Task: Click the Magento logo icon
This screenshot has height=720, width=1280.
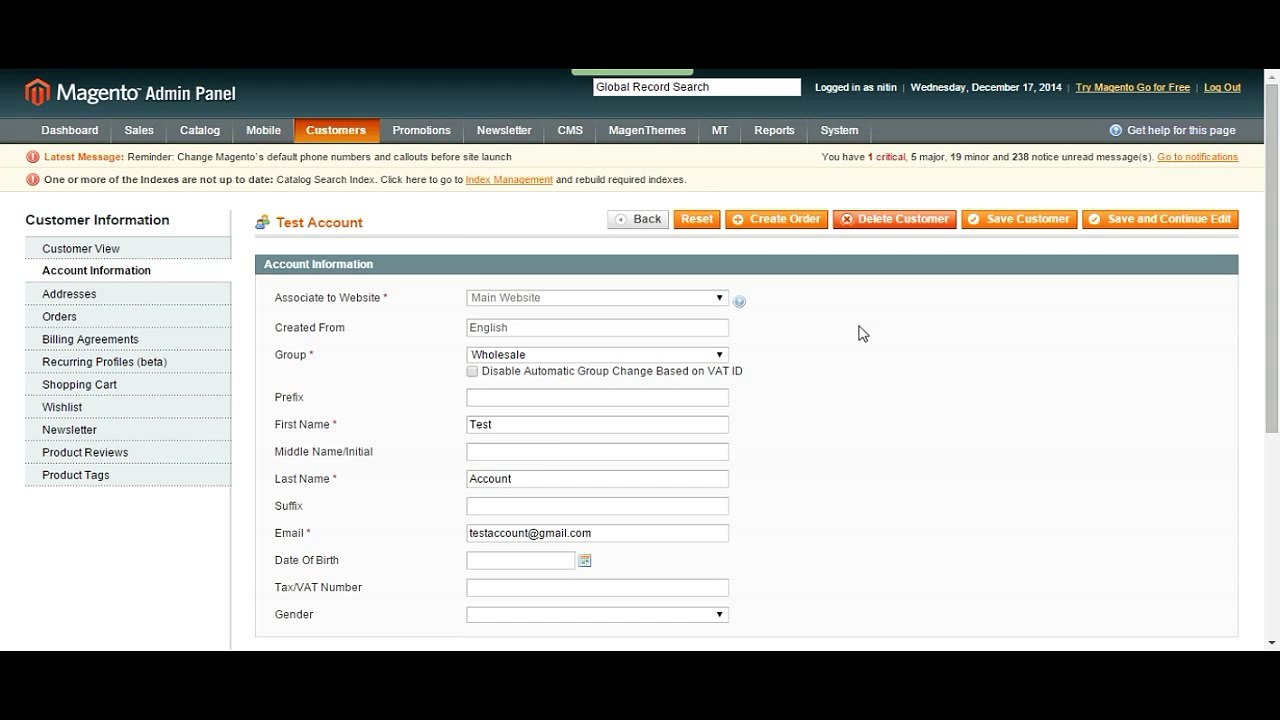Action: 37,93
